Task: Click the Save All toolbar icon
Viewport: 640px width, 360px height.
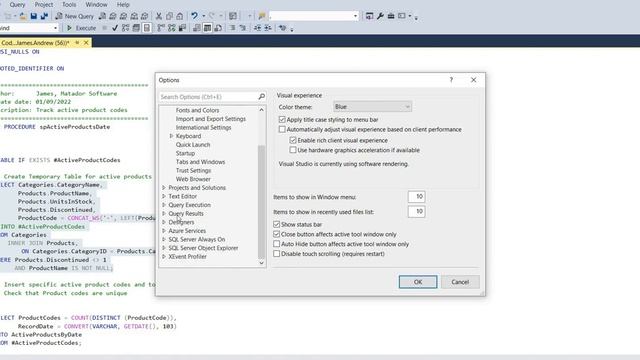Action: point(44,16)
